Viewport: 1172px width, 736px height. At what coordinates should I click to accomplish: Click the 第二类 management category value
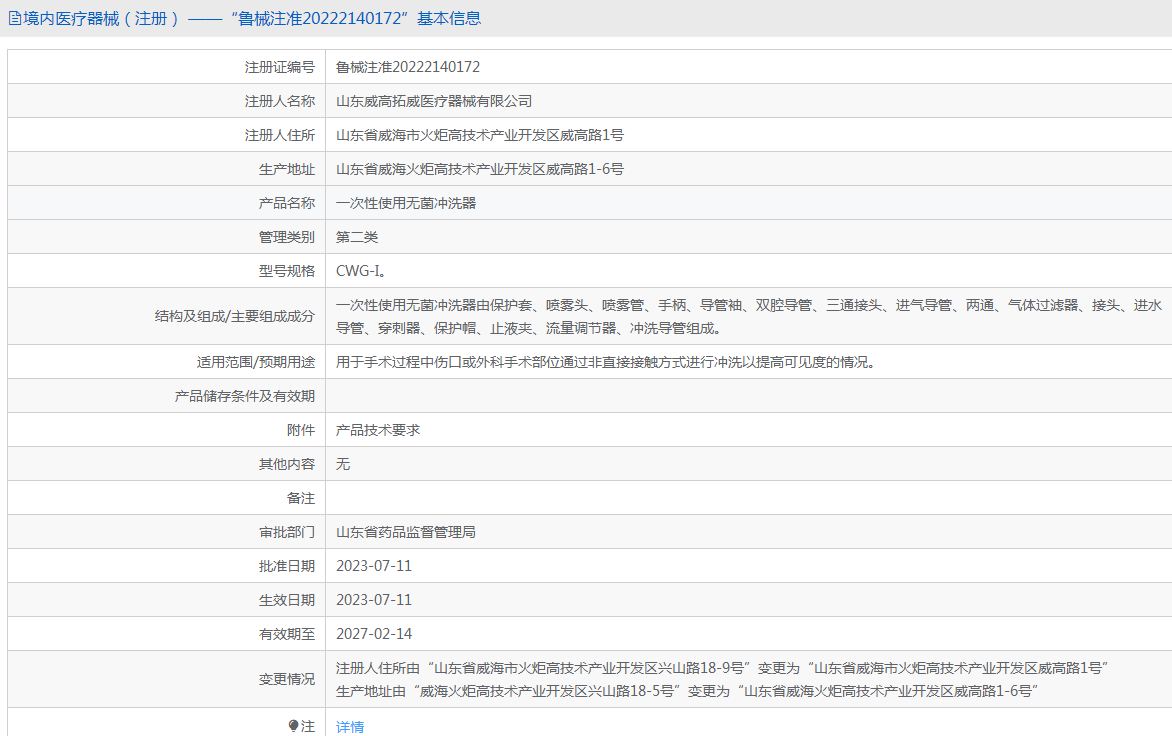[357, 237]
